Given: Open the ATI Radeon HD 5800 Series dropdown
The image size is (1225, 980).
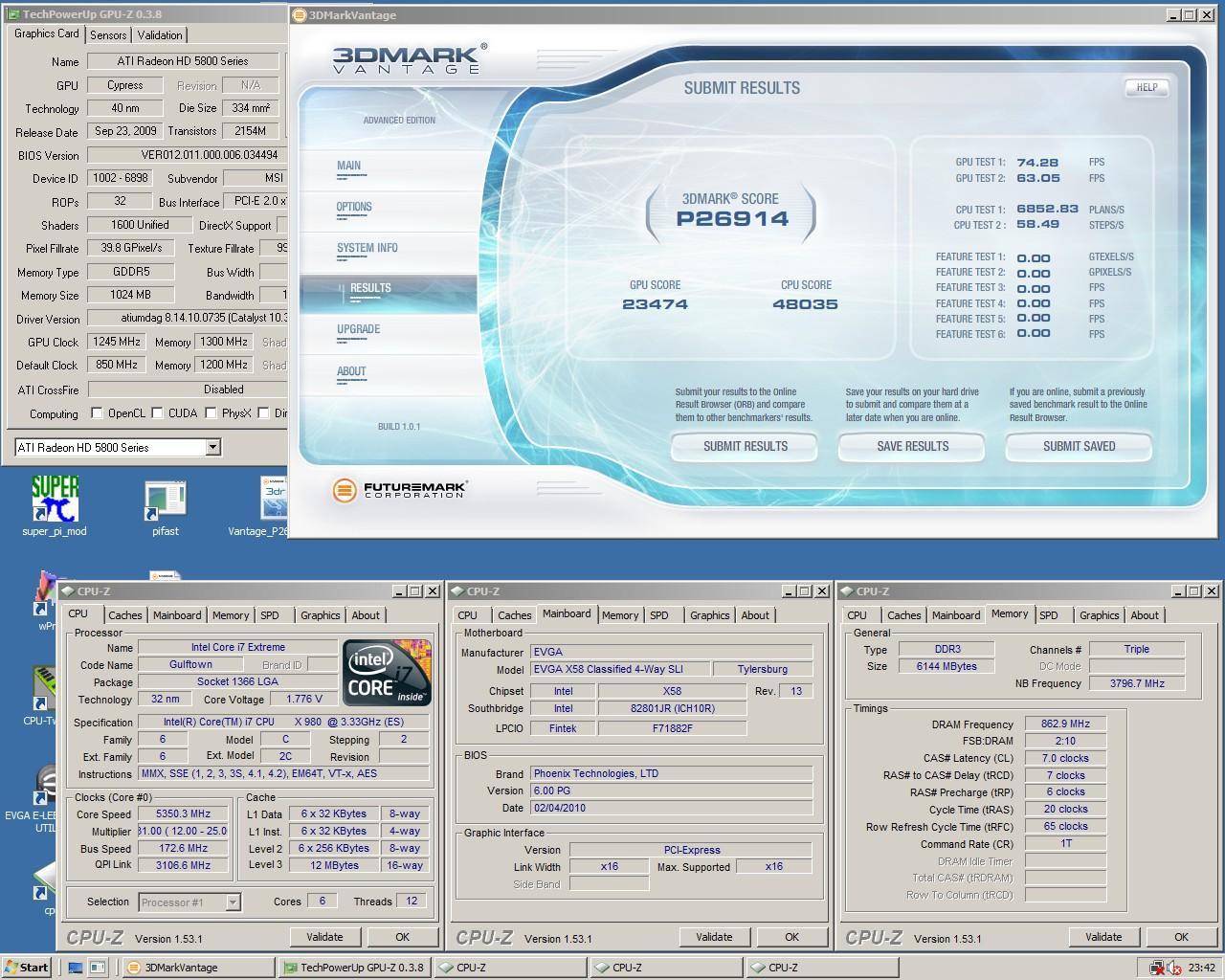Looking at the screenshot, I should 212,447.
